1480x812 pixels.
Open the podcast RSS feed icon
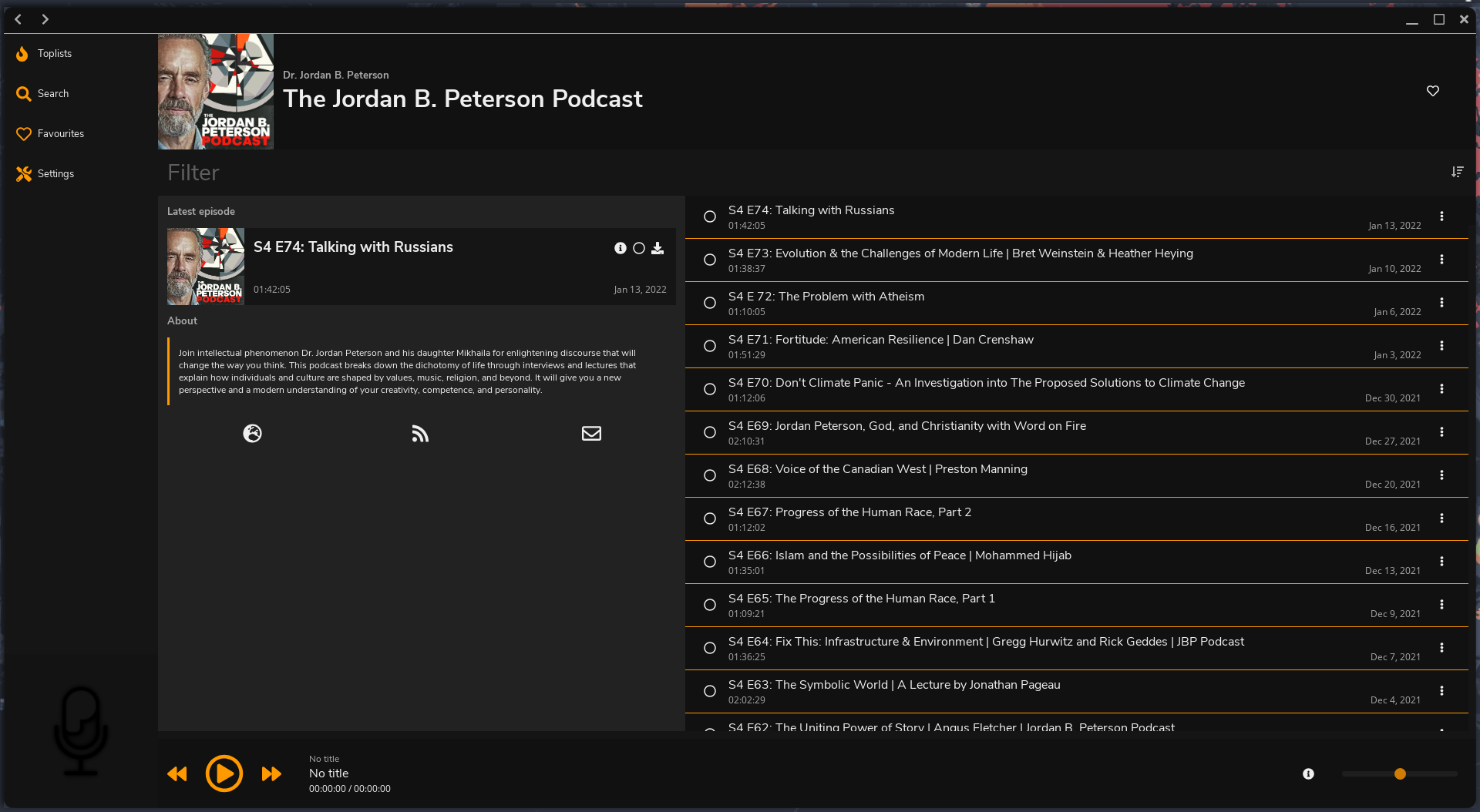click(420, 434)
